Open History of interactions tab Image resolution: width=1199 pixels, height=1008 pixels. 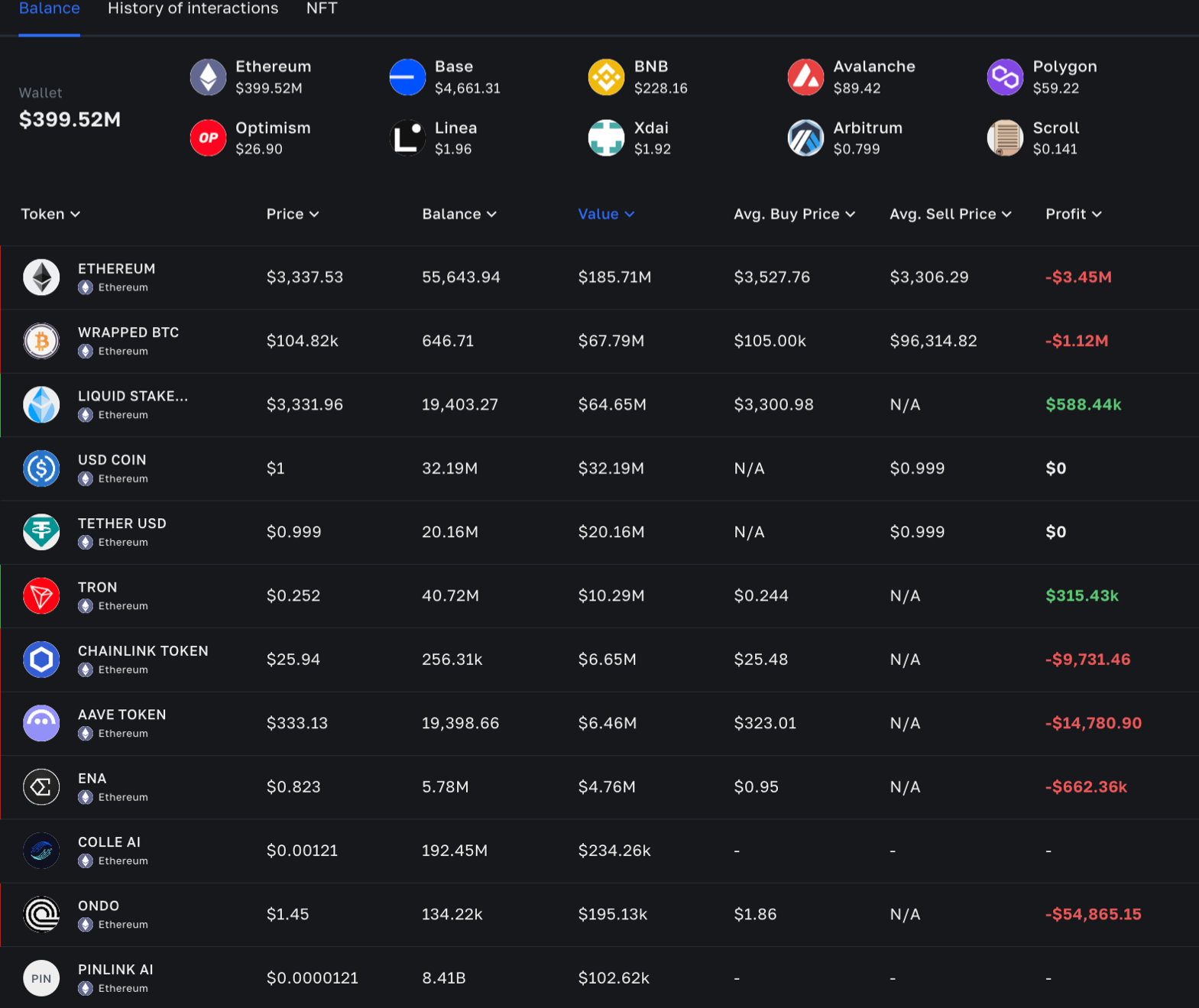coord(193,9)
